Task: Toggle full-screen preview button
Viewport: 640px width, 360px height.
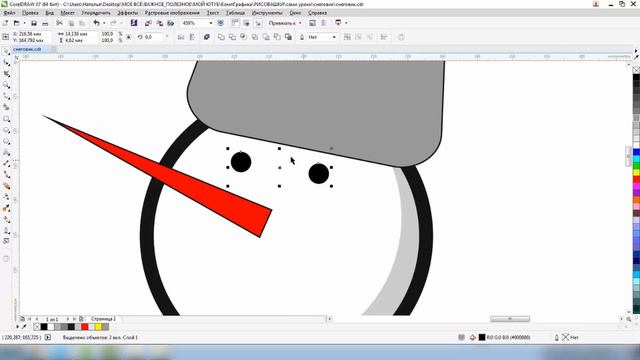Action: point(220,23)
